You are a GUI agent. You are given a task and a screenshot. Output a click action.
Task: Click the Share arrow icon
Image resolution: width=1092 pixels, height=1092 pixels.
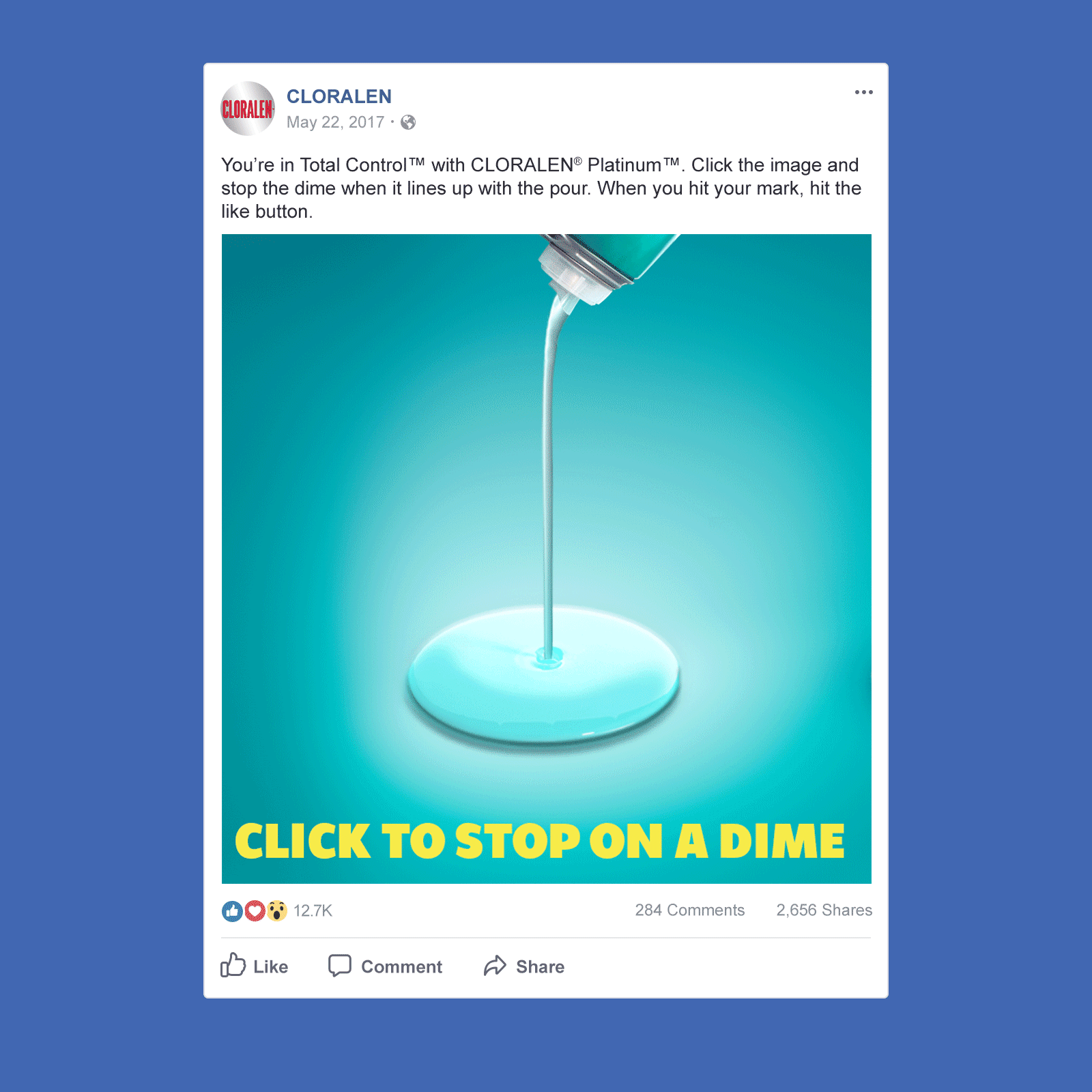(x=495, y=965)
